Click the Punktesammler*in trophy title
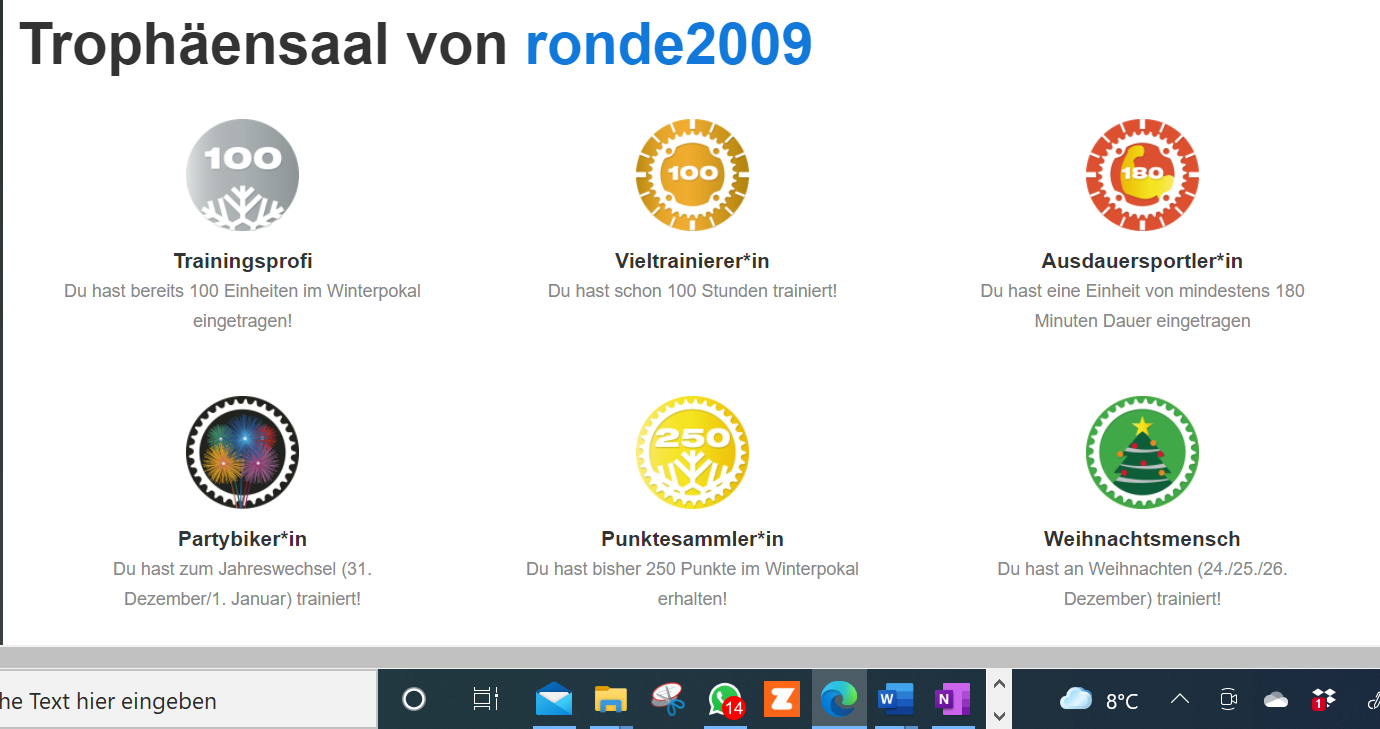The width and height of the screenshot is (1380, 729). click(x=692, y=539)
